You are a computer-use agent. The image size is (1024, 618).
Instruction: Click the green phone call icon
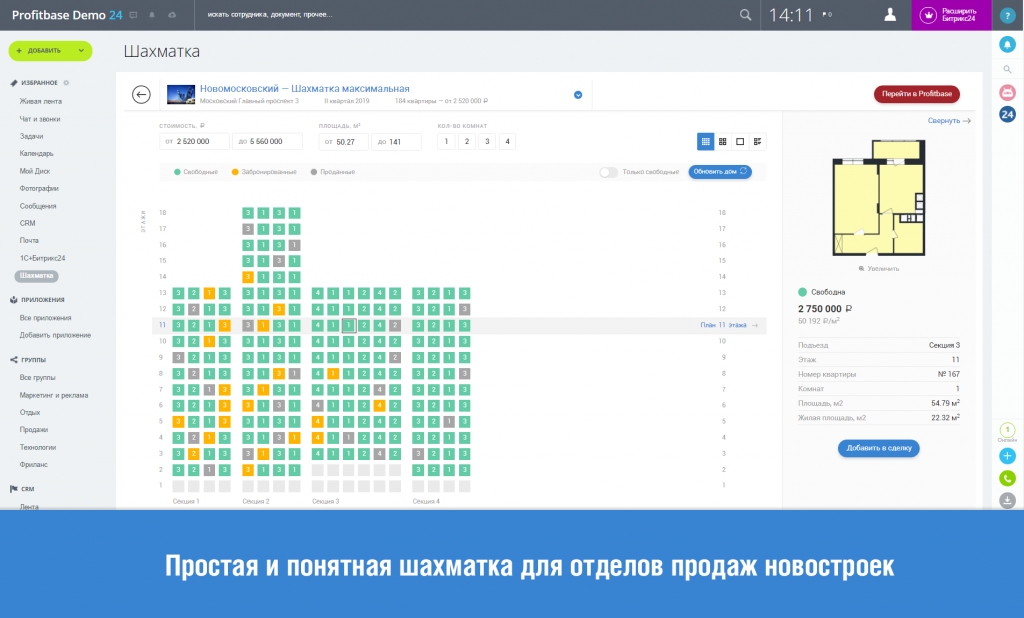1007,478
